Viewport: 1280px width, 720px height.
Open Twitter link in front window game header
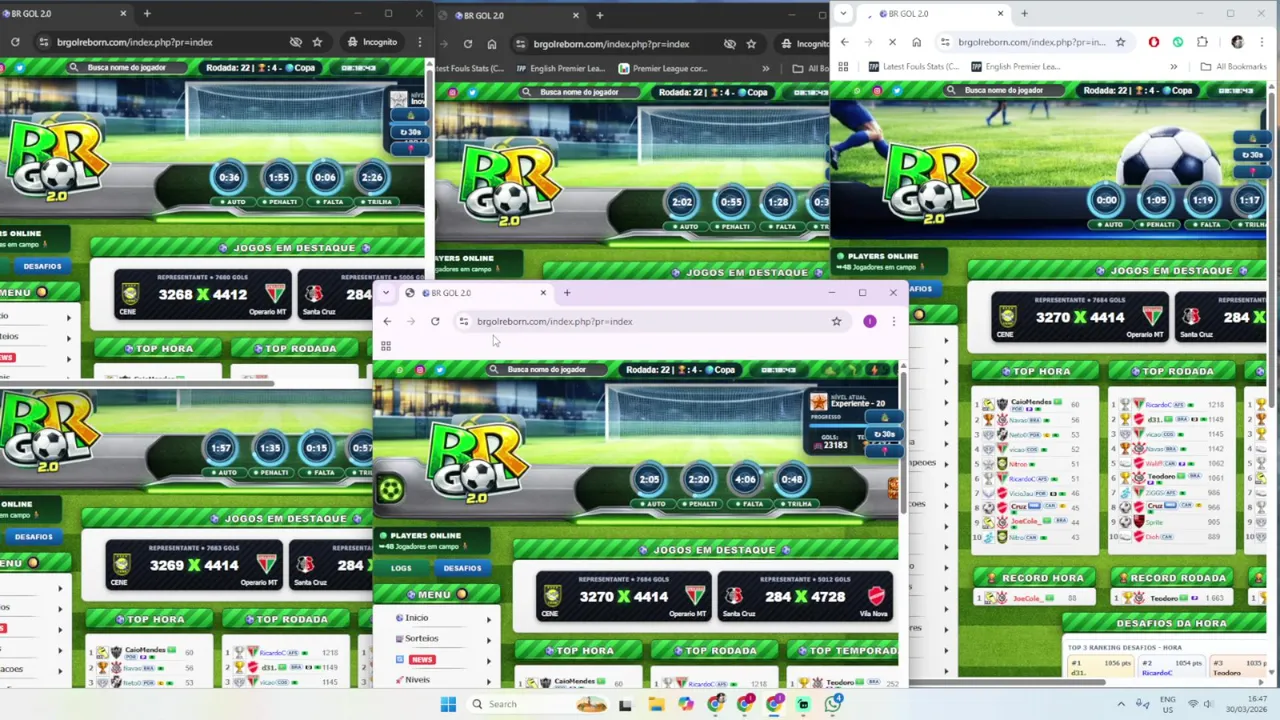pyautogui.click(x=438, y=370)
